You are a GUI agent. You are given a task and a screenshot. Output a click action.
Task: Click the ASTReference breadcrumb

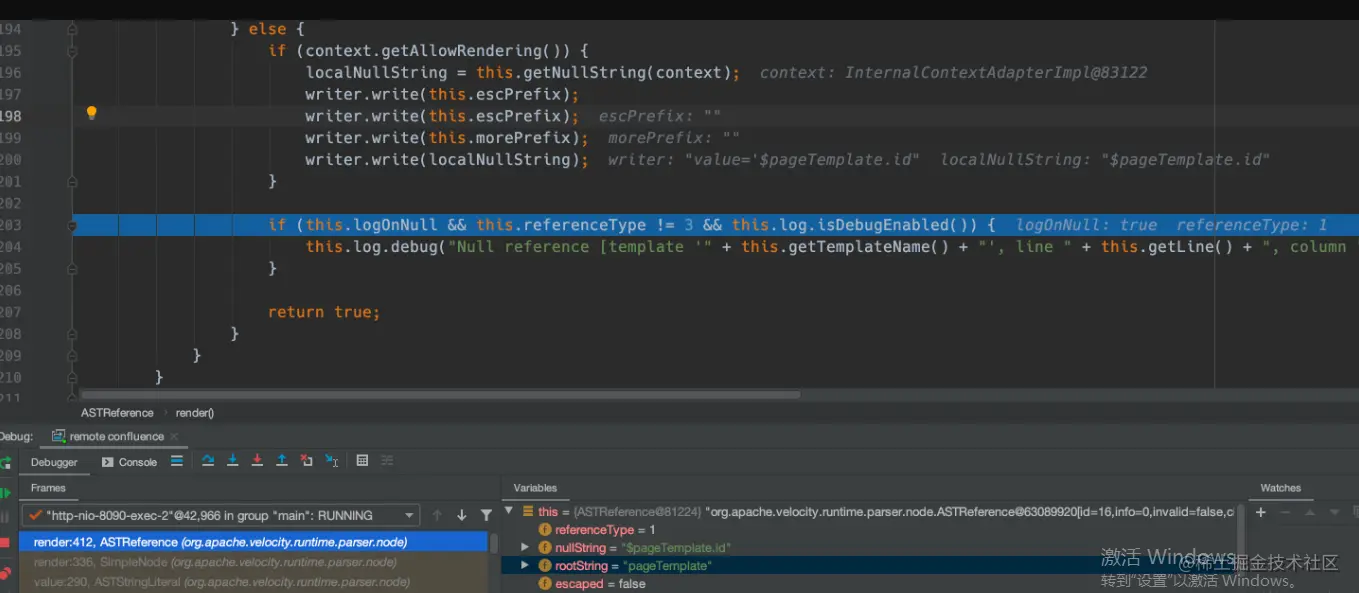click(x=117, y=413)
